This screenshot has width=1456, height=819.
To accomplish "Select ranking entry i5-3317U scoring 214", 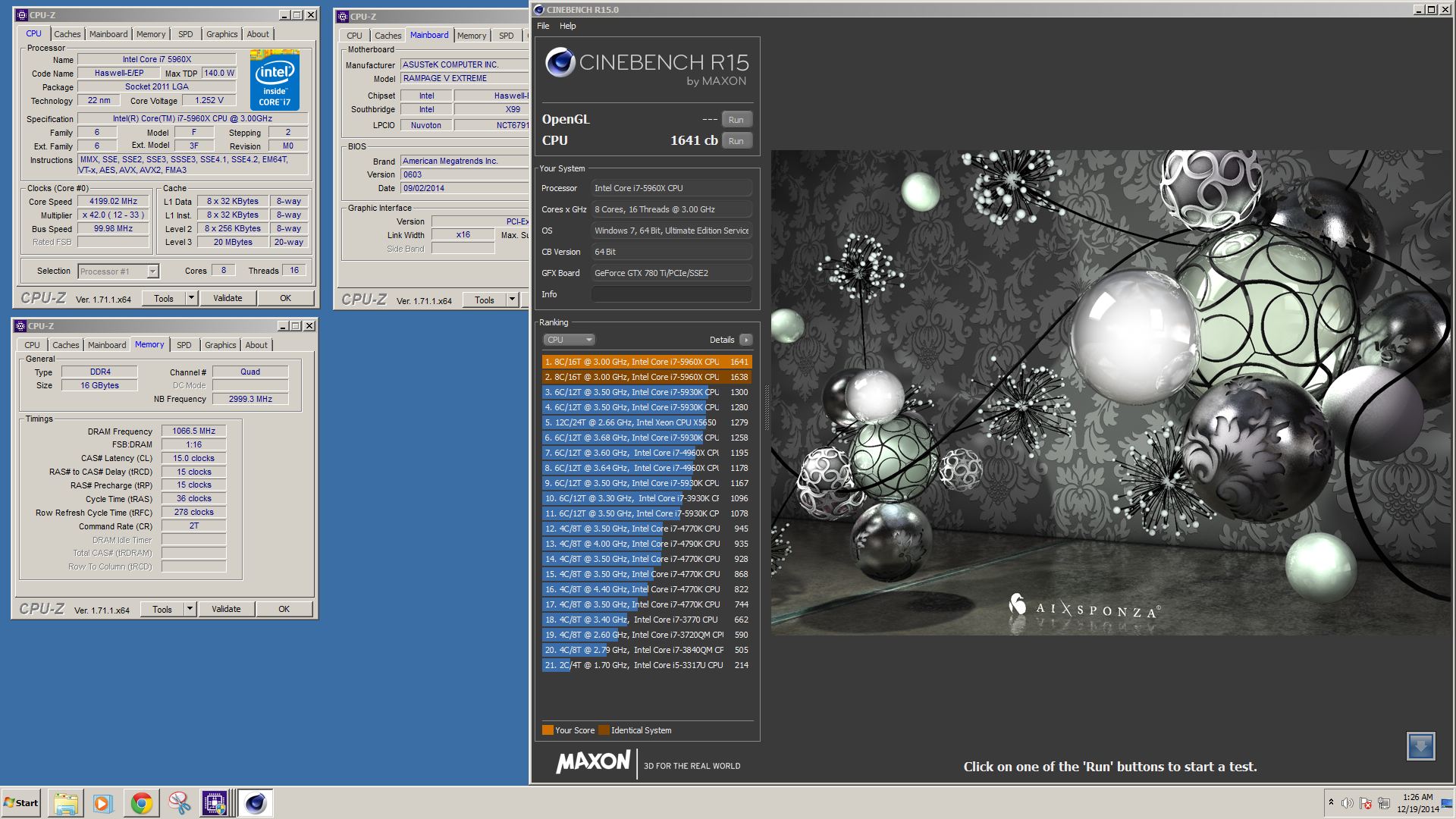I will coord(647,665).
